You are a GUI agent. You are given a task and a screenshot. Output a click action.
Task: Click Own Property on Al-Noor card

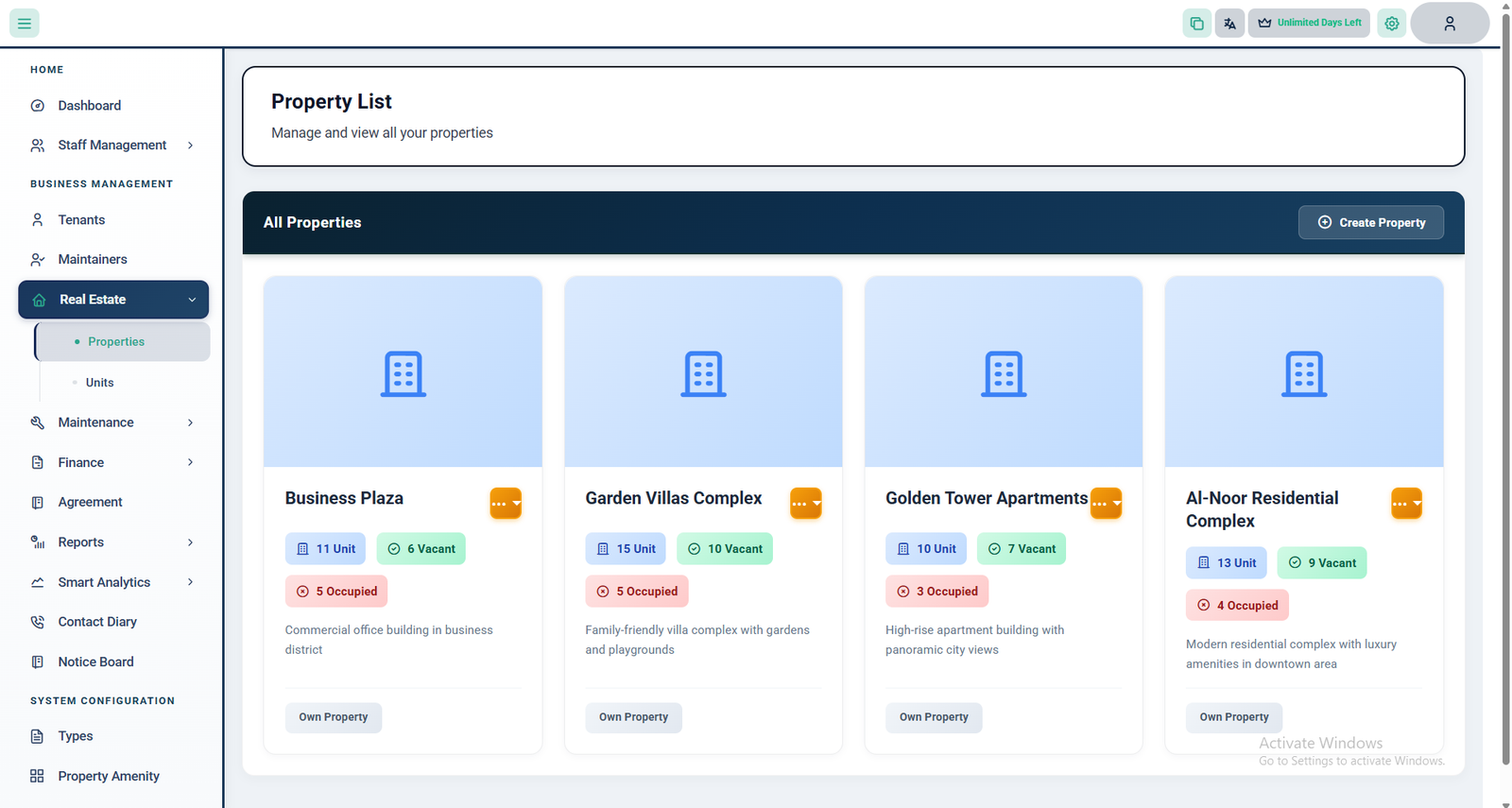click(x=1234, y=717)
